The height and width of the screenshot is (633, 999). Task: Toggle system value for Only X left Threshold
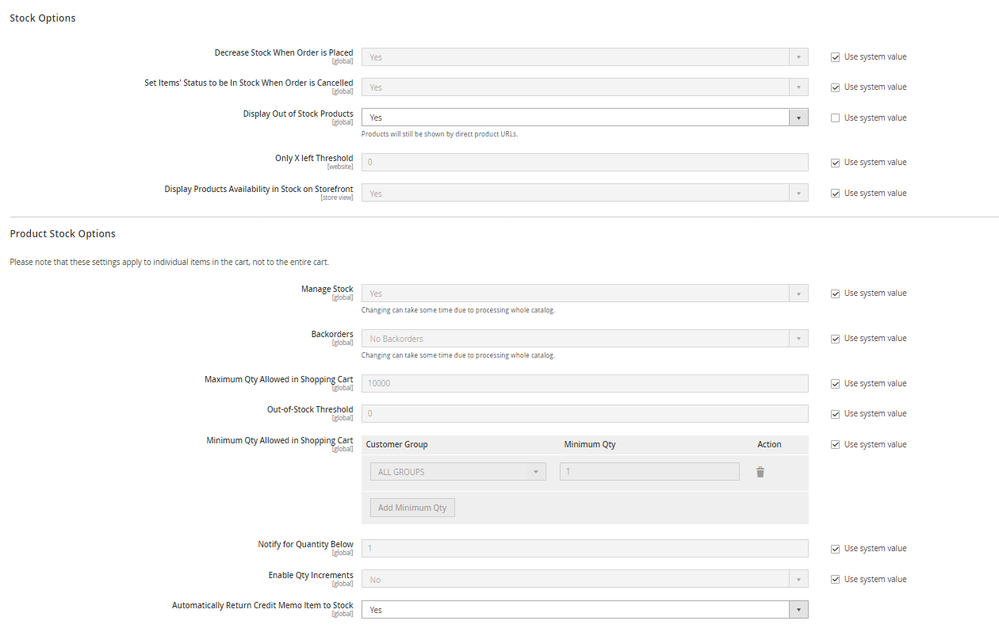(835, 162)
